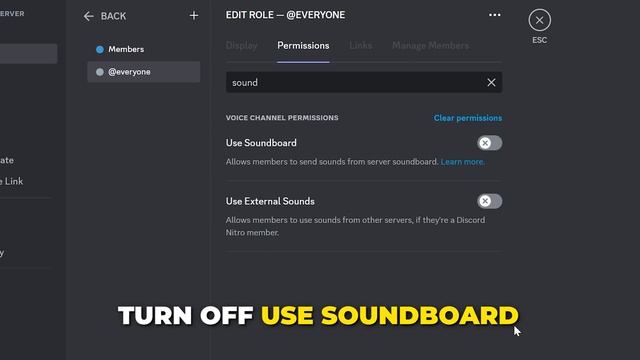
Task: Select the @everyone role
Action: tap(144, 72)
